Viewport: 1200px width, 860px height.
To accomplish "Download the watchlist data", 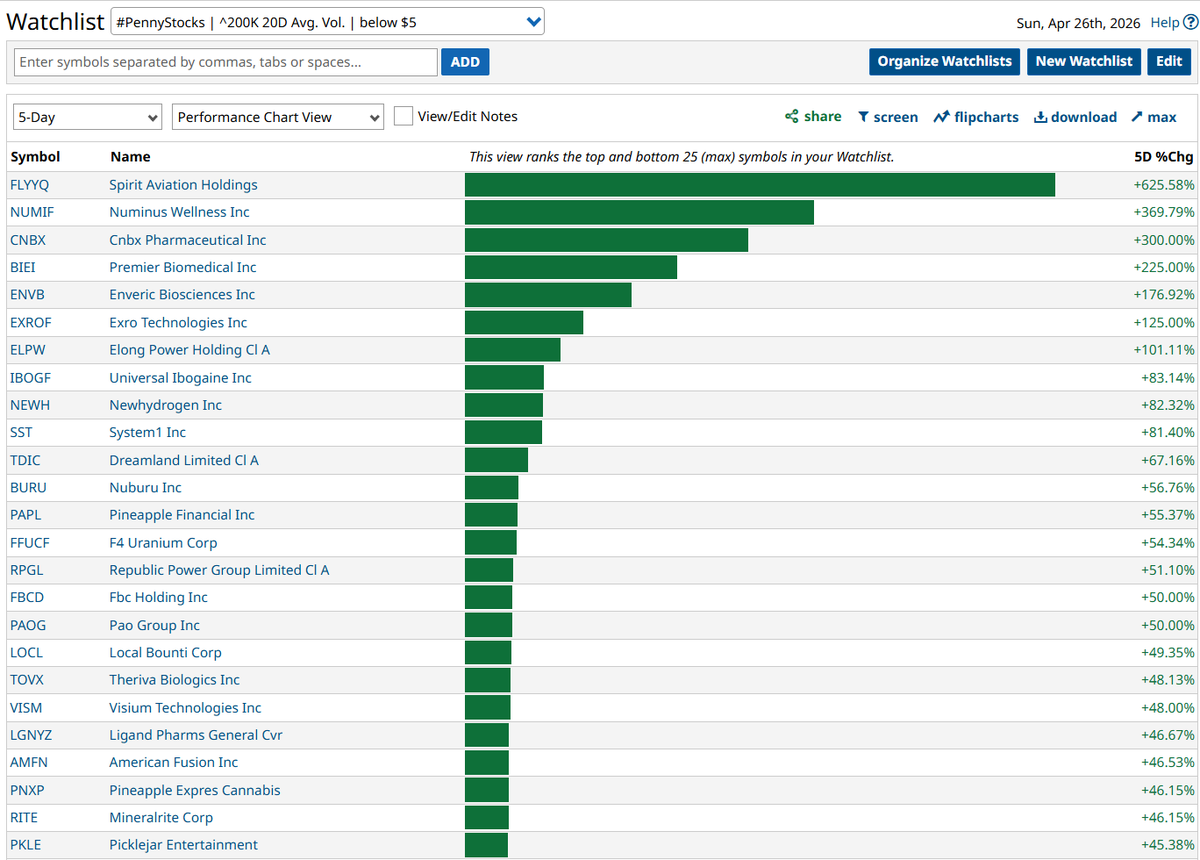I will (1075, 117).
